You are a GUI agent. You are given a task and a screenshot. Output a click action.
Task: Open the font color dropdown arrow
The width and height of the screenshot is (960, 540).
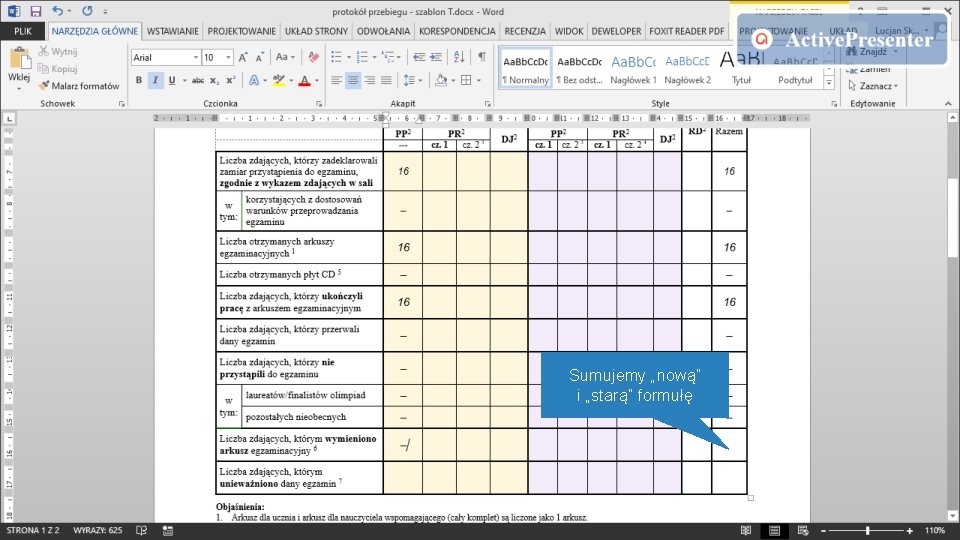[317, 80]
